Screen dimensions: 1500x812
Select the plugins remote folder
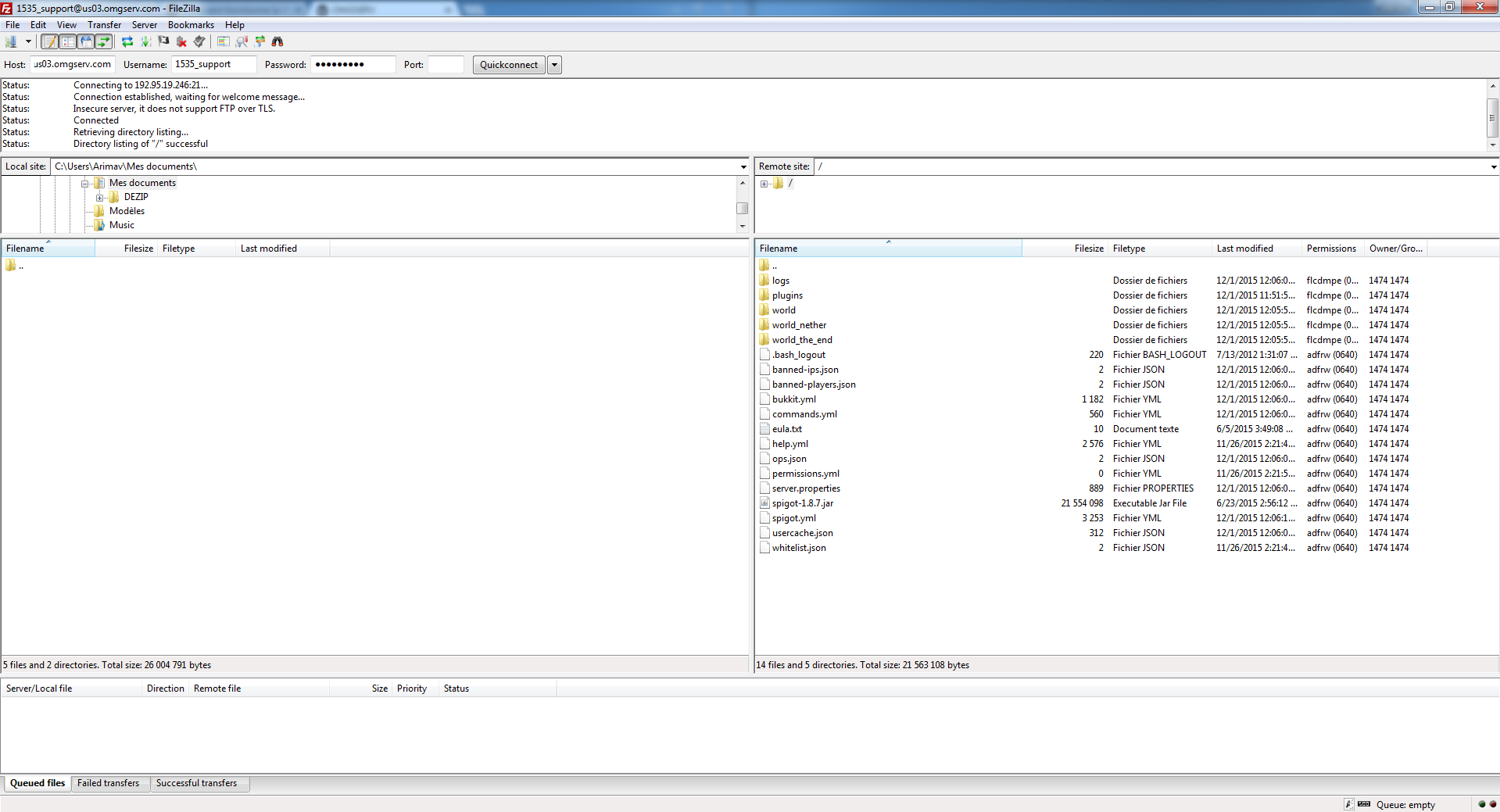(x=787, y=295)
